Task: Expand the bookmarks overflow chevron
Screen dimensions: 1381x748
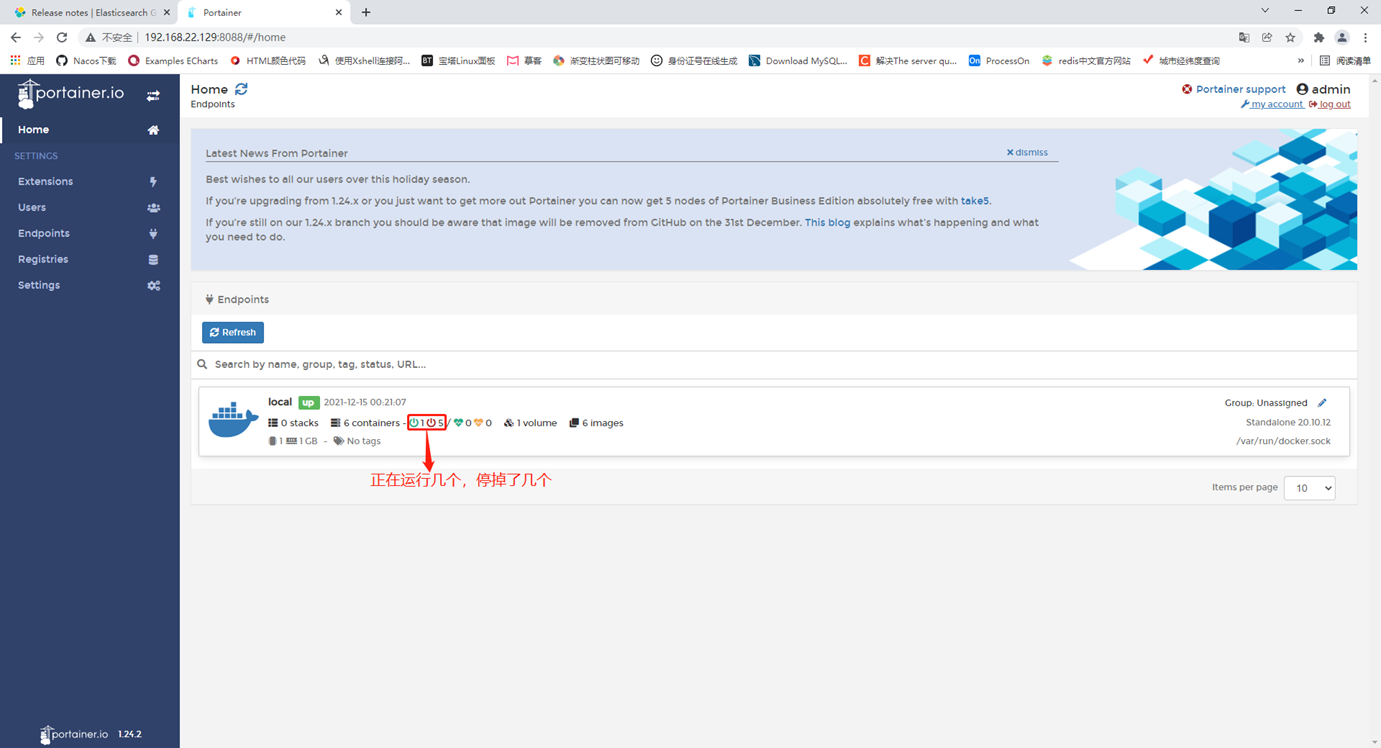Action: pos(1301,61)
